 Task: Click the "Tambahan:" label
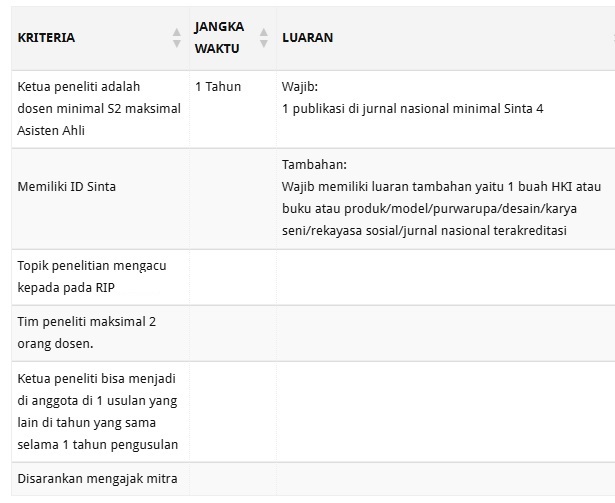point(314,164)
